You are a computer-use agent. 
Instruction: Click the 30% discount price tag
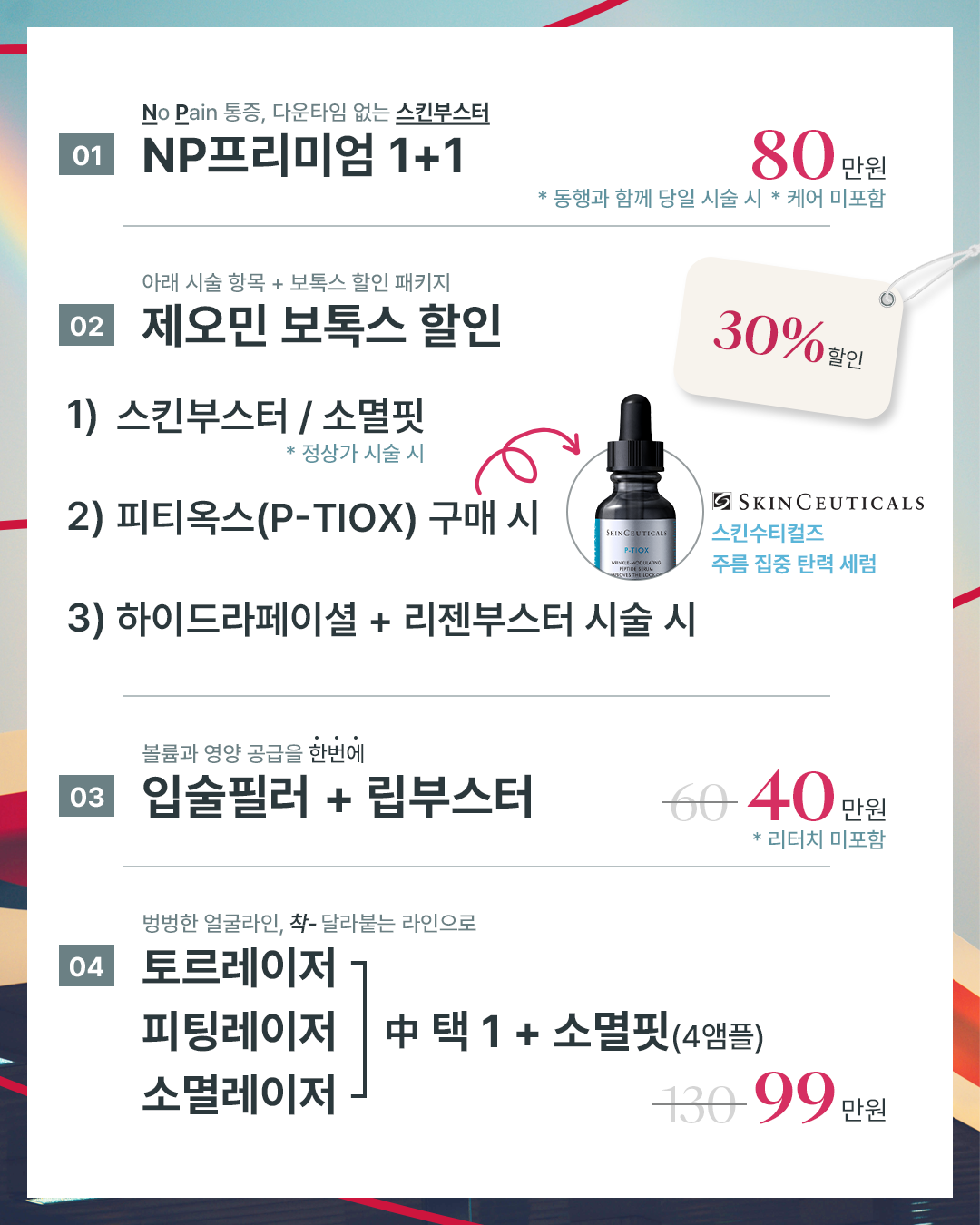[x=788, y=338]
